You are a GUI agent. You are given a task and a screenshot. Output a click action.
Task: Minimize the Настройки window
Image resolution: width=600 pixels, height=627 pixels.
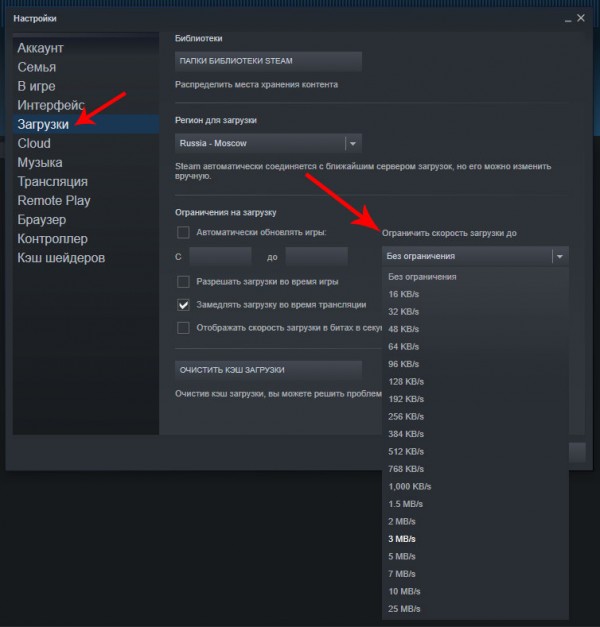(x=568, y=19)
